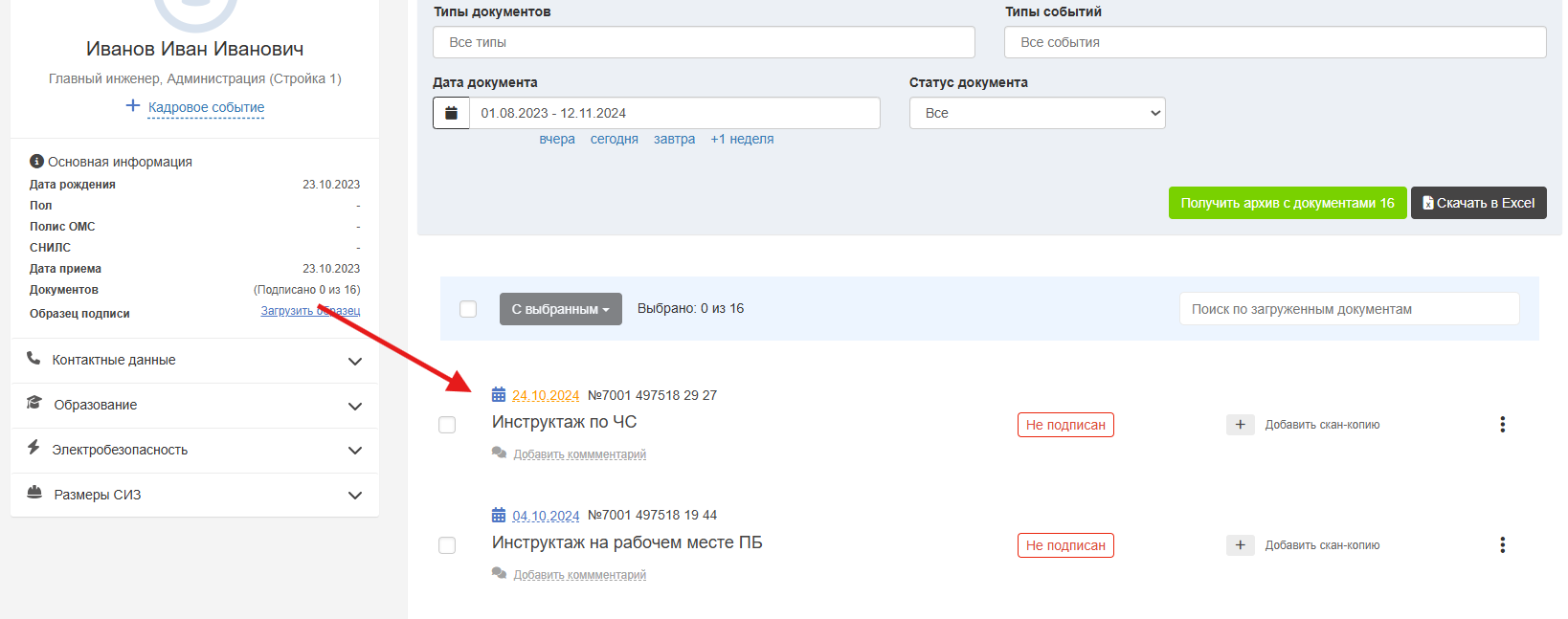The image size is (1568, 619).
Task: Expand the Размеры СИЗ section
Action: (194, 496)
